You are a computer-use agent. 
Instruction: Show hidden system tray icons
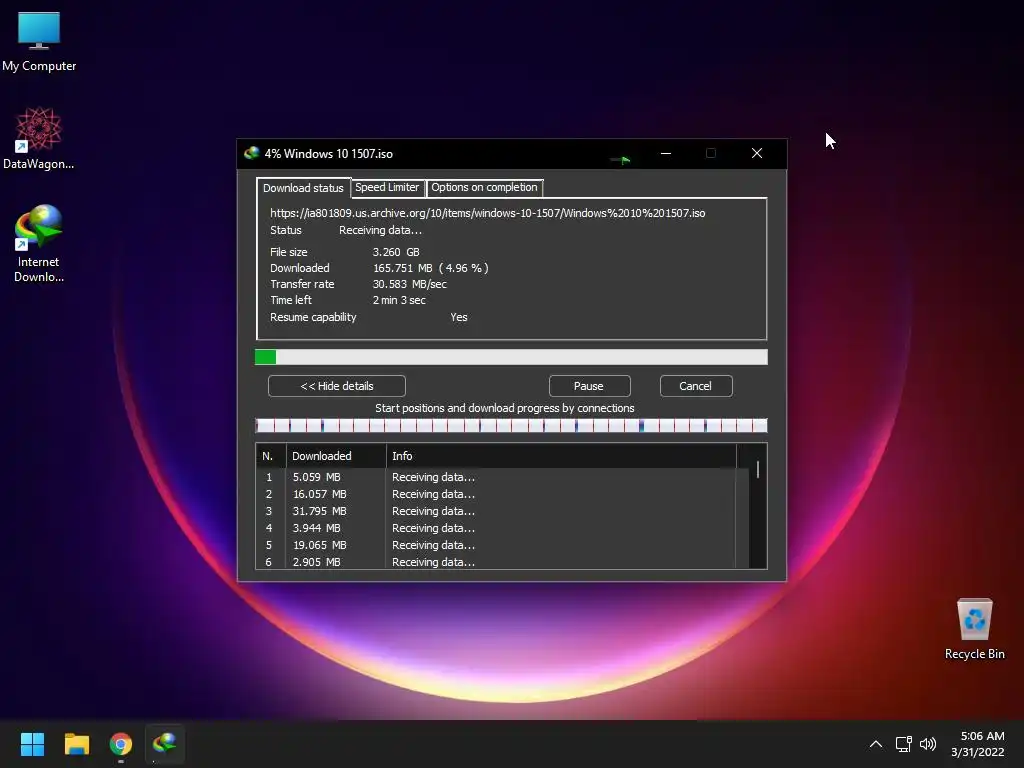pyautogui.click(x=876, y=744)
